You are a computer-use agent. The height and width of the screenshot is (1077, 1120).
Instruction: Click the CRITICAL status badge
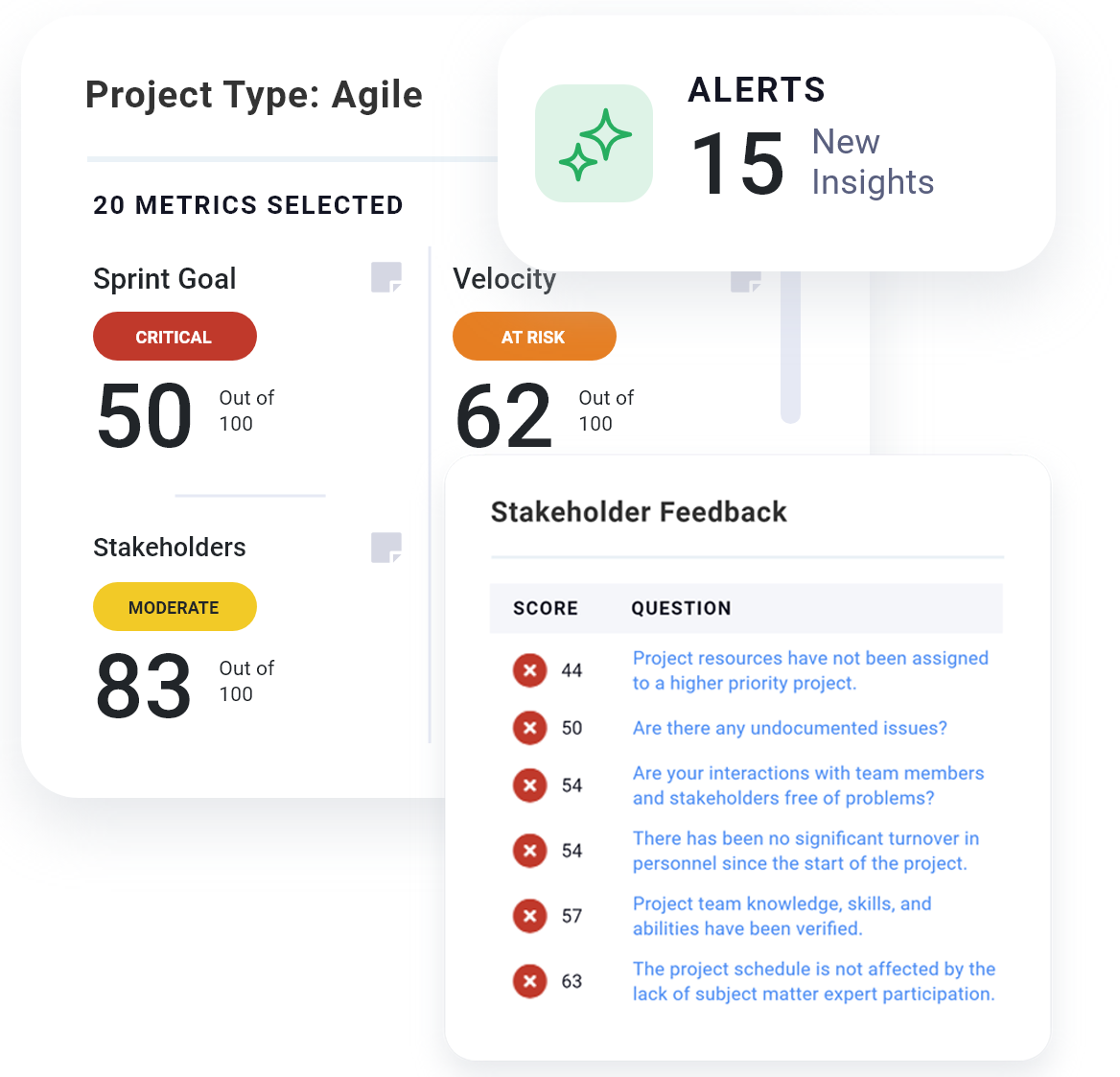[x=175, y=337]
